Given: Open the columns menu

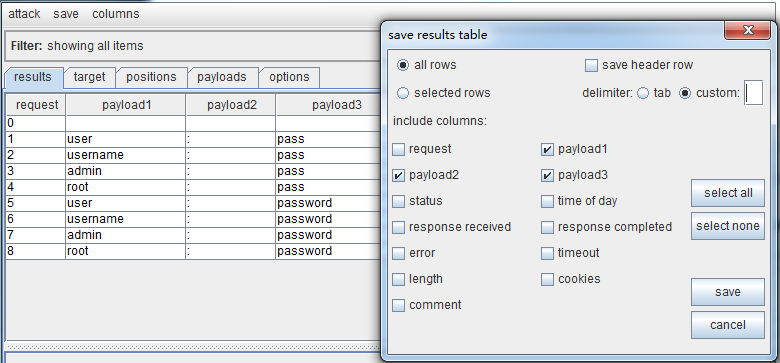Looking at the screenshot, I should (x=115, y=14).
